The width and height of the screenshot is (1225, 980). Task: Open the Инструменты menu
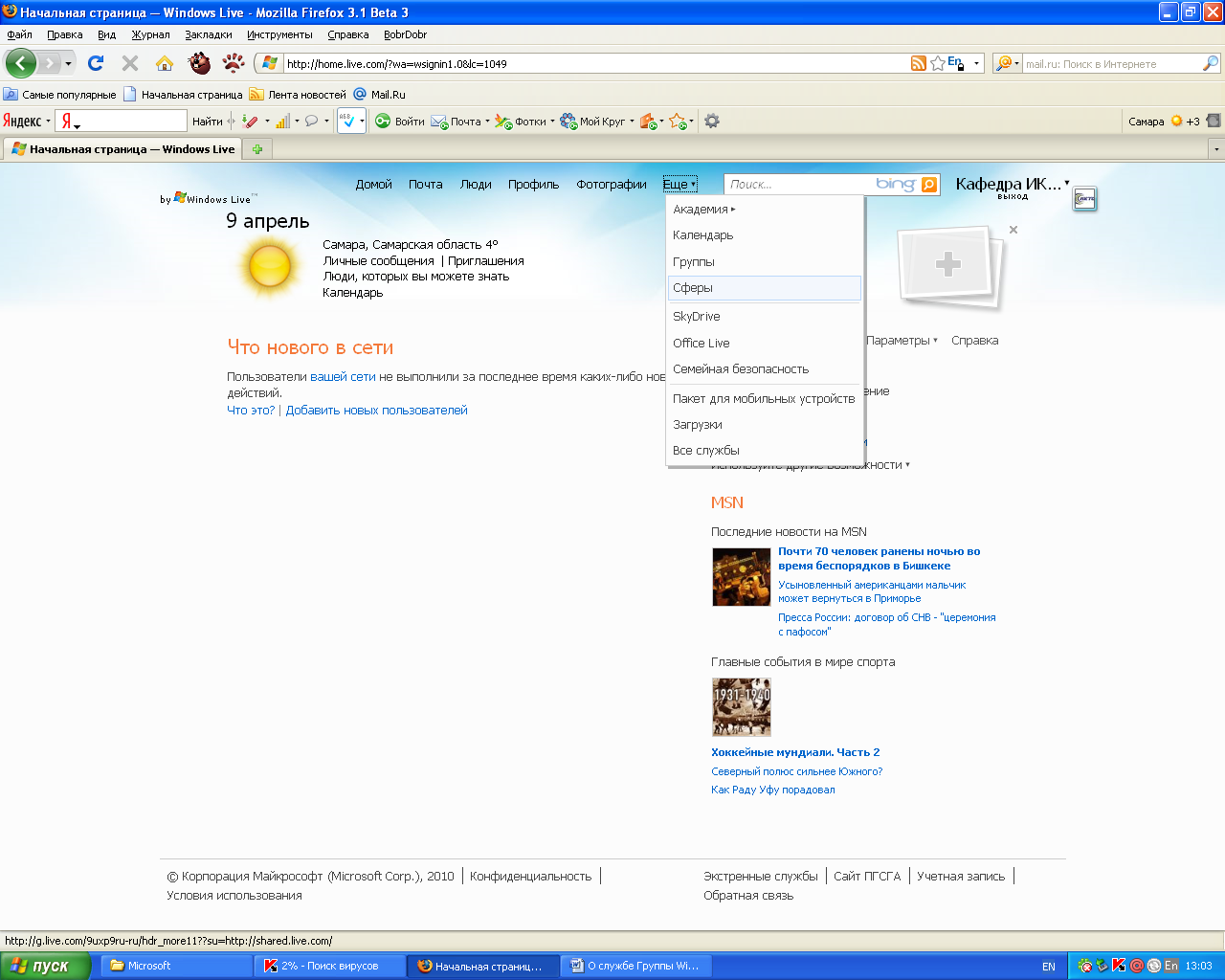point(279,34)
